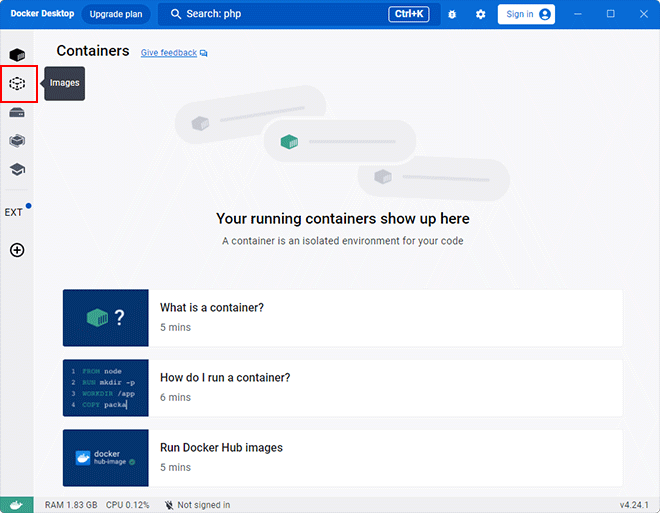This screenshot has width=660, height=513.
Task: Open the Images sidebar icon
Action: tap(17, 83)
